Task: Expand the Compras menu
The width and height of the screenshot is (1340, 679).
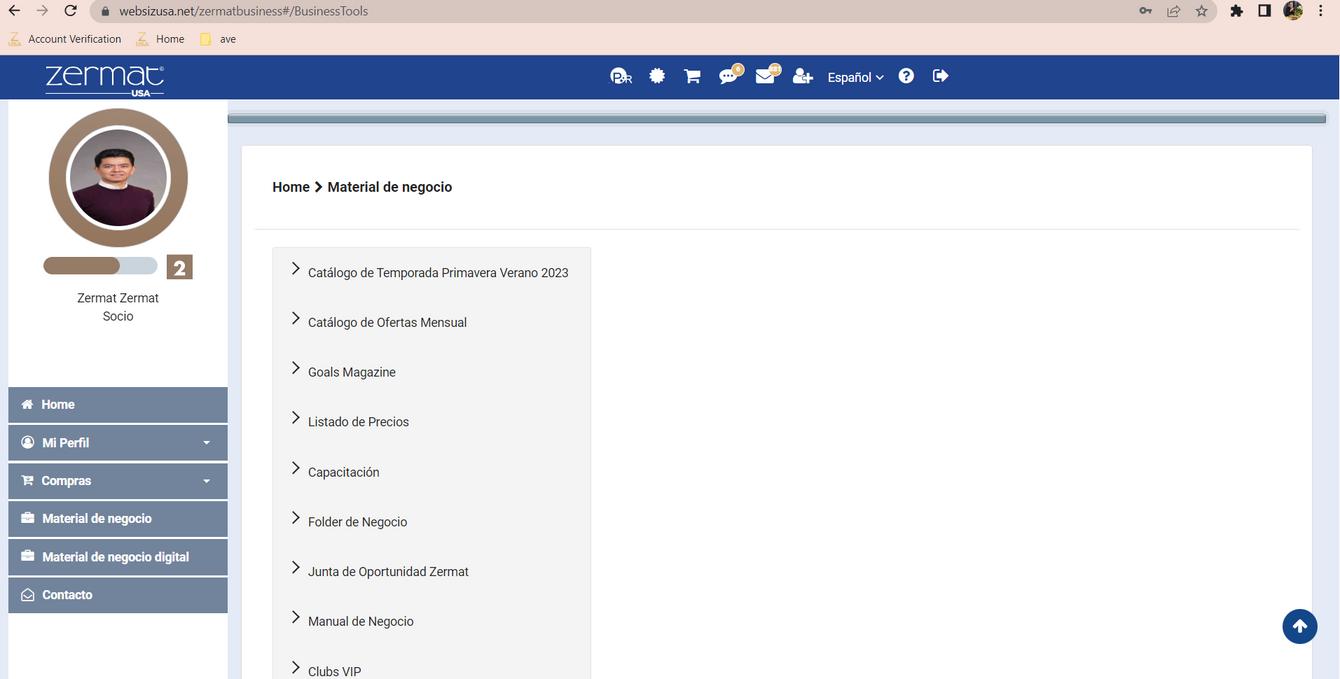Action: (118, 481)
